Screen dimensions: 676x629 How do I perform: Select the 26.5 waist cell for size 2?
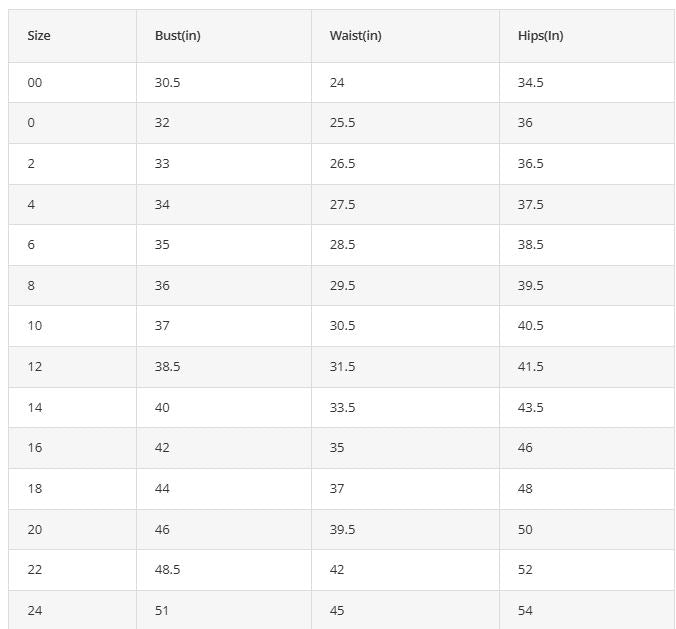click(342, 164)
